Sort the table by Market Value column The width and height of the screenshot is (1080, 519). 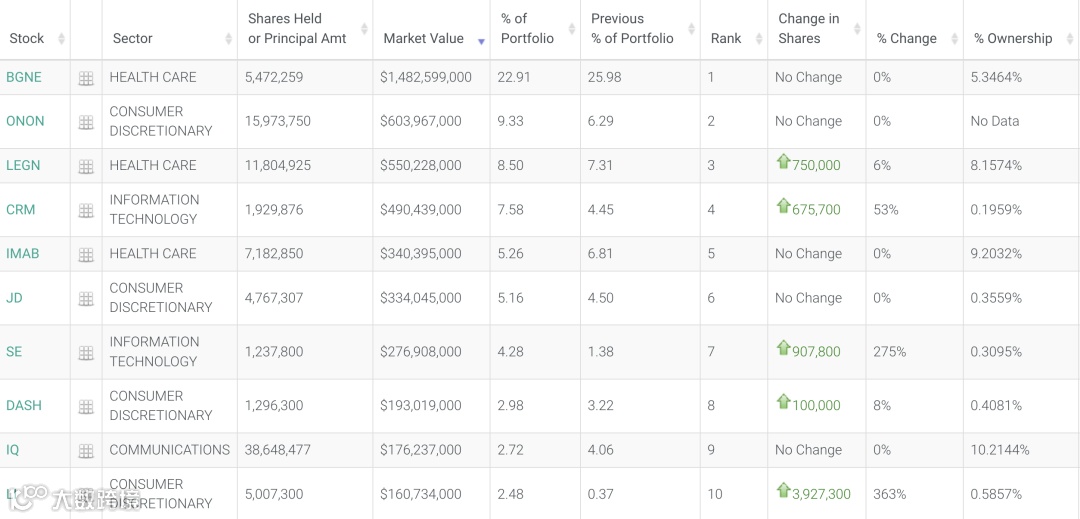pyautogui.click(x=424, y=38)
